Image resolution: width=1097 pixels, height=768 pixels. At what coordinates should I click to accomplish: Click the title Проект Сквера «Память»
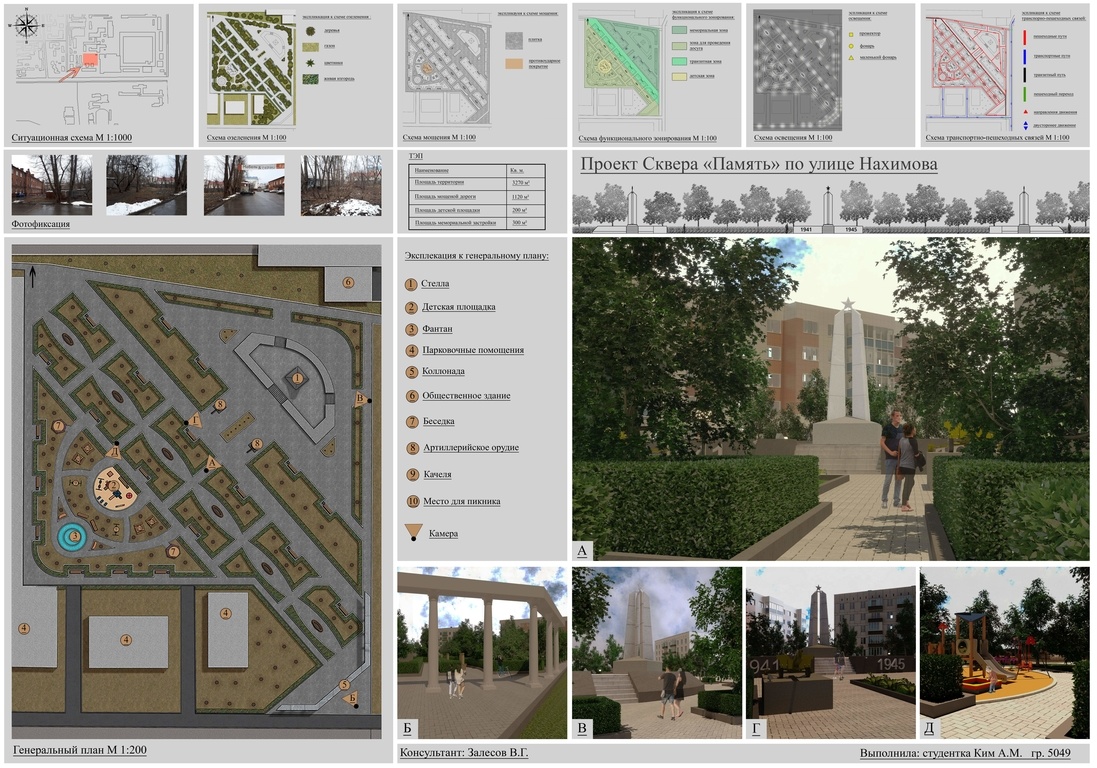tap(759, 165)
